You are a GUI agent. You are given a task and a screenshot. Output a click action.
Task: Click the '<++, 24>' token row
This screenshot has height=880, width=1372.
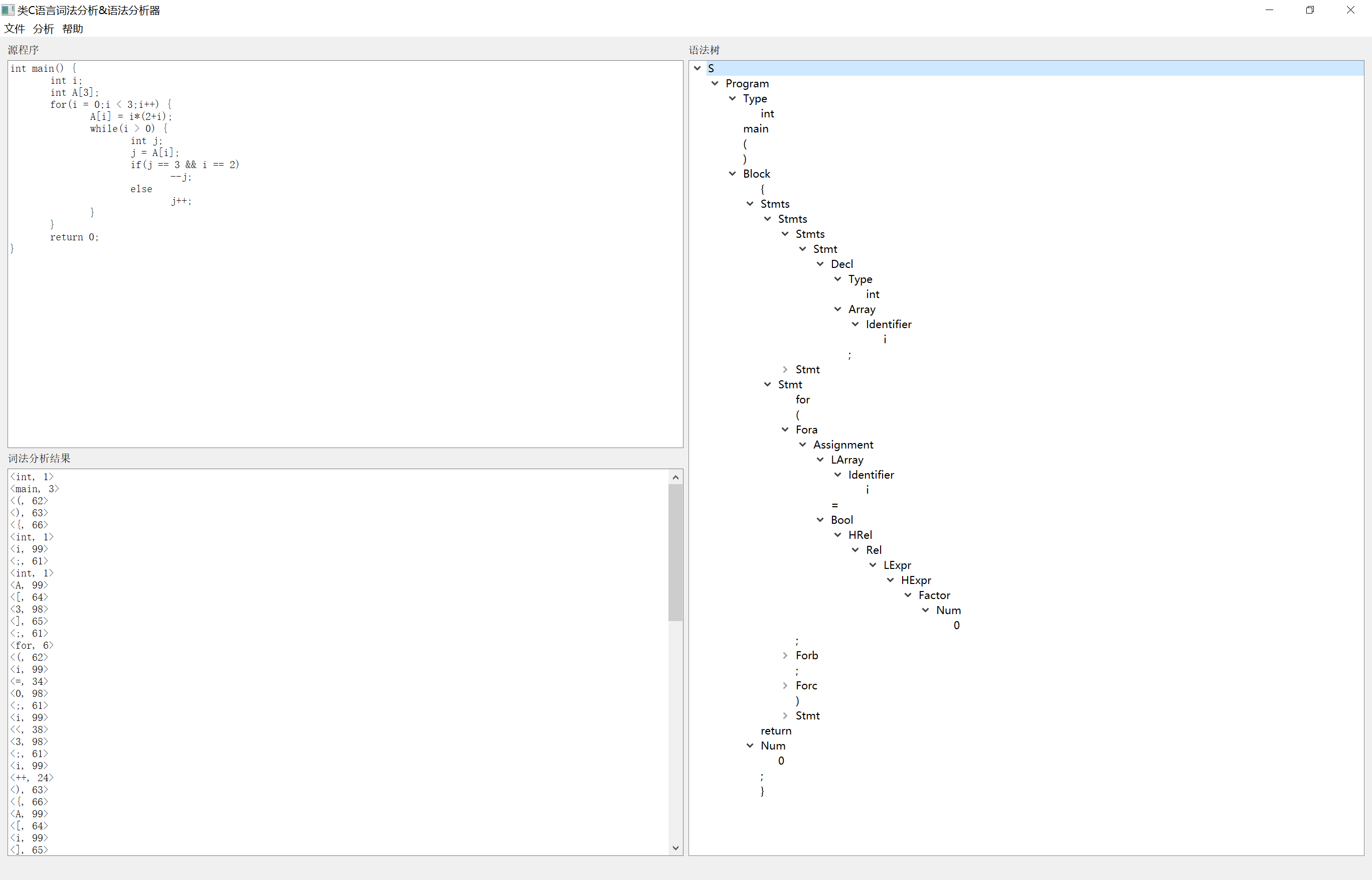[x=32, y=778]
